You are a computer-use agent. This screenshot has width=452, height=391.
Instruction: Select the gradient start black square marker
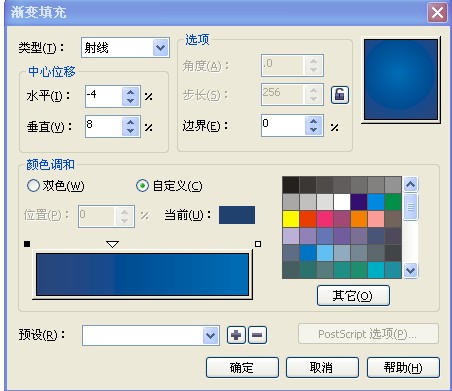pos(27,244)
